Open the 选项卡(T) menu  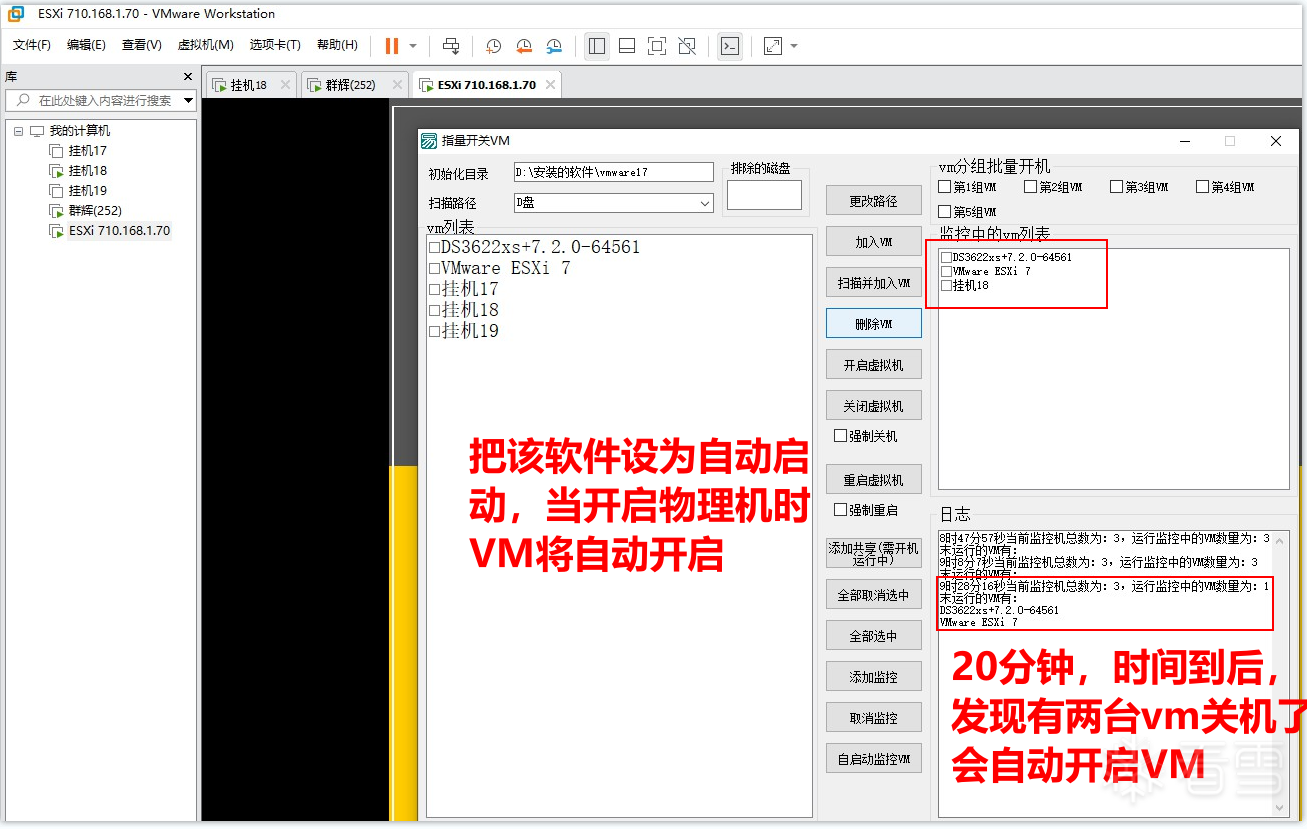275,45
